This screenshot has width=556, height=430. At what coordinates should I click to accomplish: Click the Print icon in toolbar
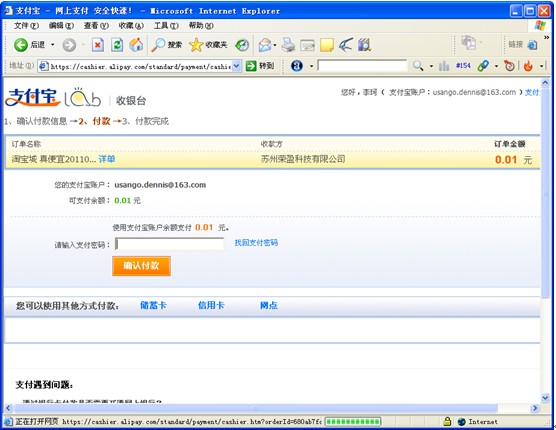[288, 45]
